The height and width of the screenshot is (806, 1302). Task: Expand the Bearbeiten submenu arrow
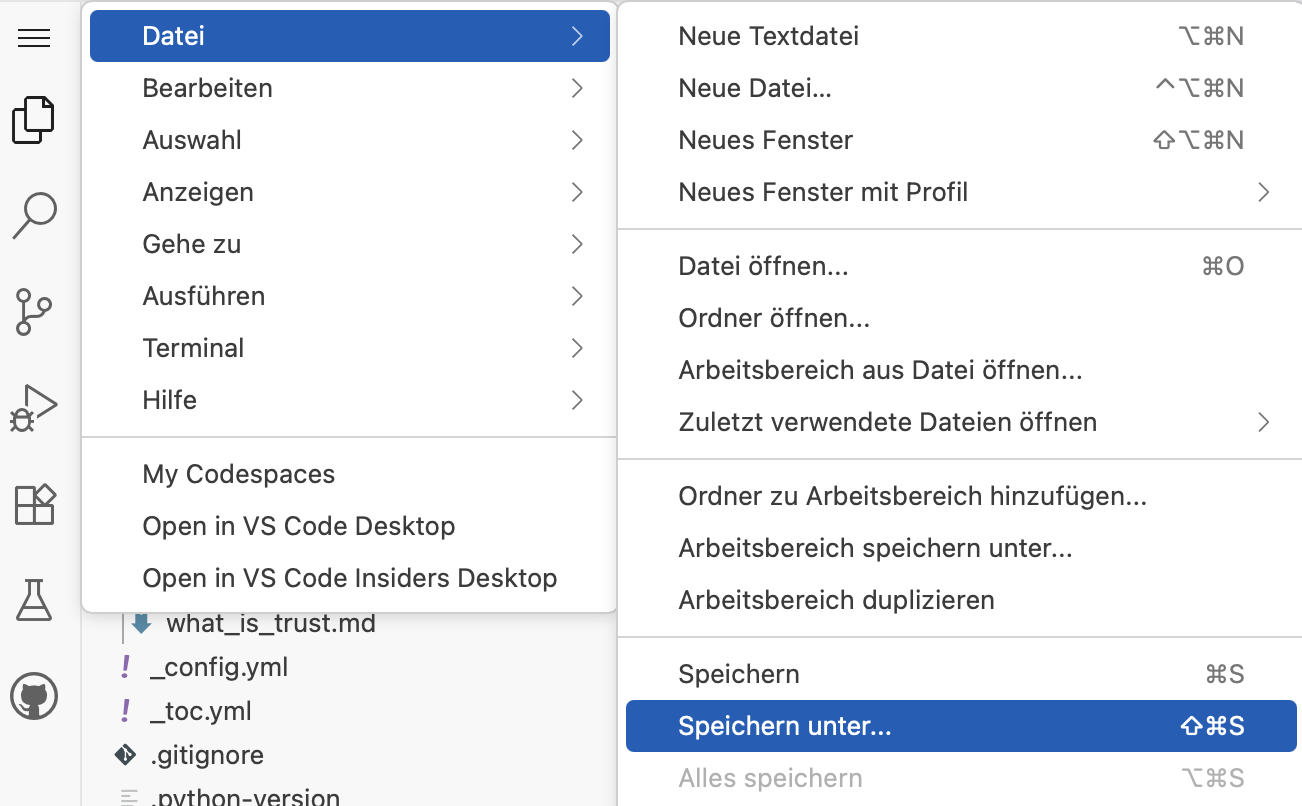tap(577, 88)
